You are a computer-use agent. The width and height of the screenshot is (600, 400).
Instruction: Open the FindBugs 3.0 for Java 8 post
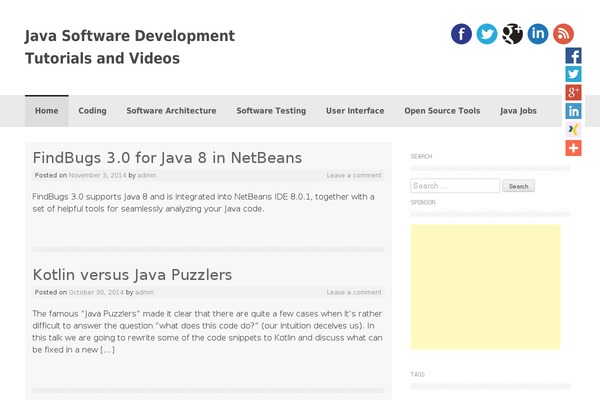point(167,158)
